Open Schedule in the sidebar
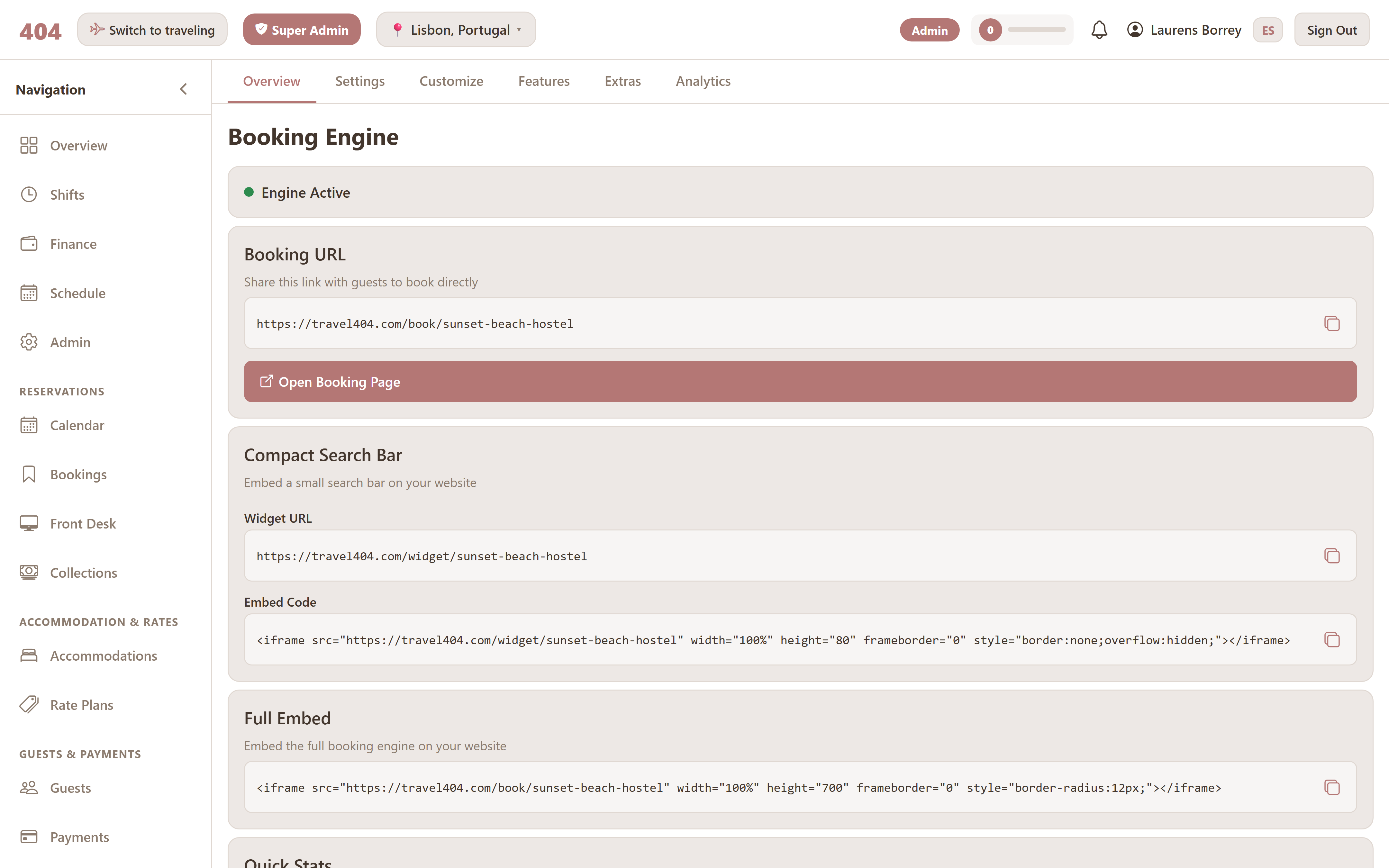1389x868 pixels. click(x=105, y=293)
